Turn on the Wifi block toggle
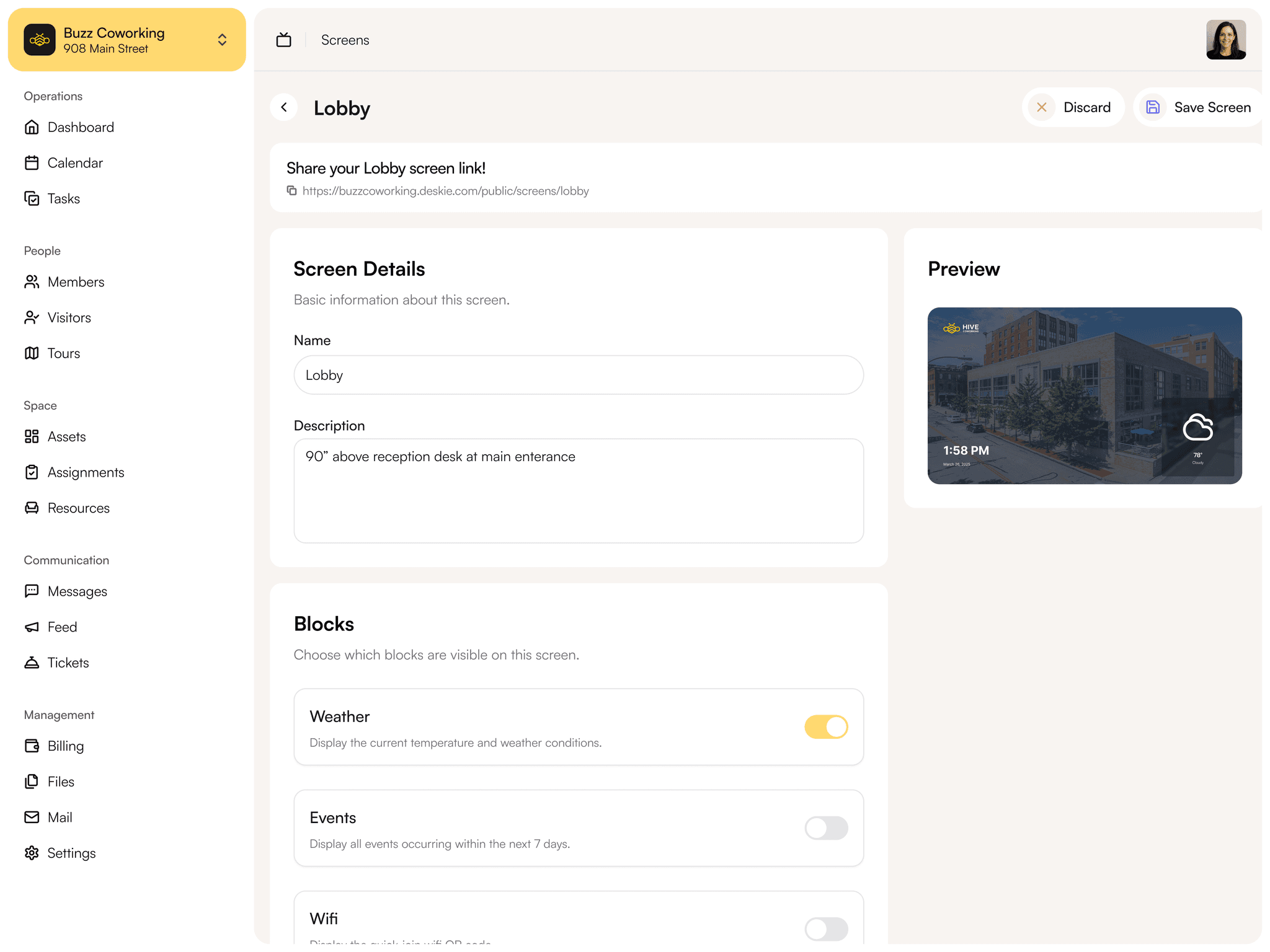The height and width of the screenshot is (952, 1270). 826,928
